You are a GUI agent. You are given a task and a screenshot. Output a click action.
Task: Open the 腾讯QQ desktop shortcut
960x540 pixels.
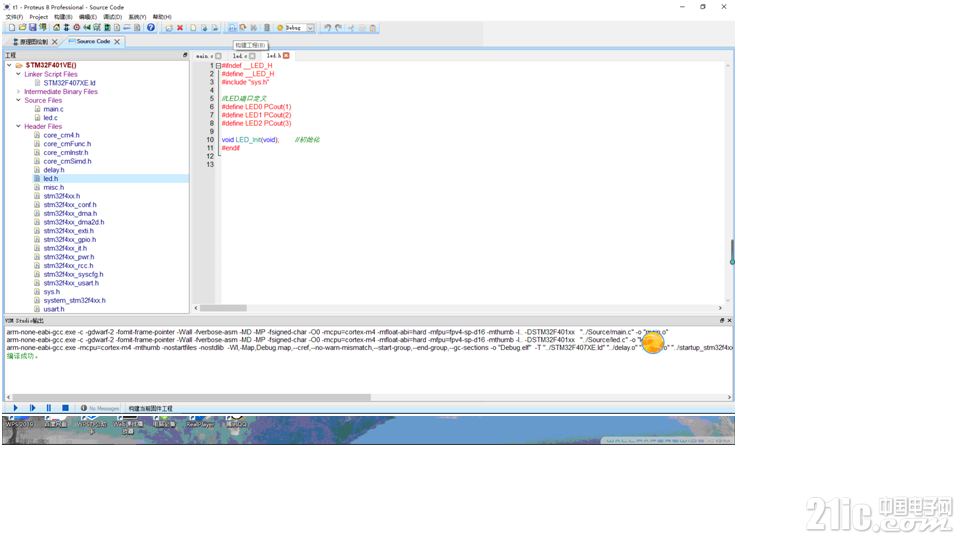click(236, 422)
